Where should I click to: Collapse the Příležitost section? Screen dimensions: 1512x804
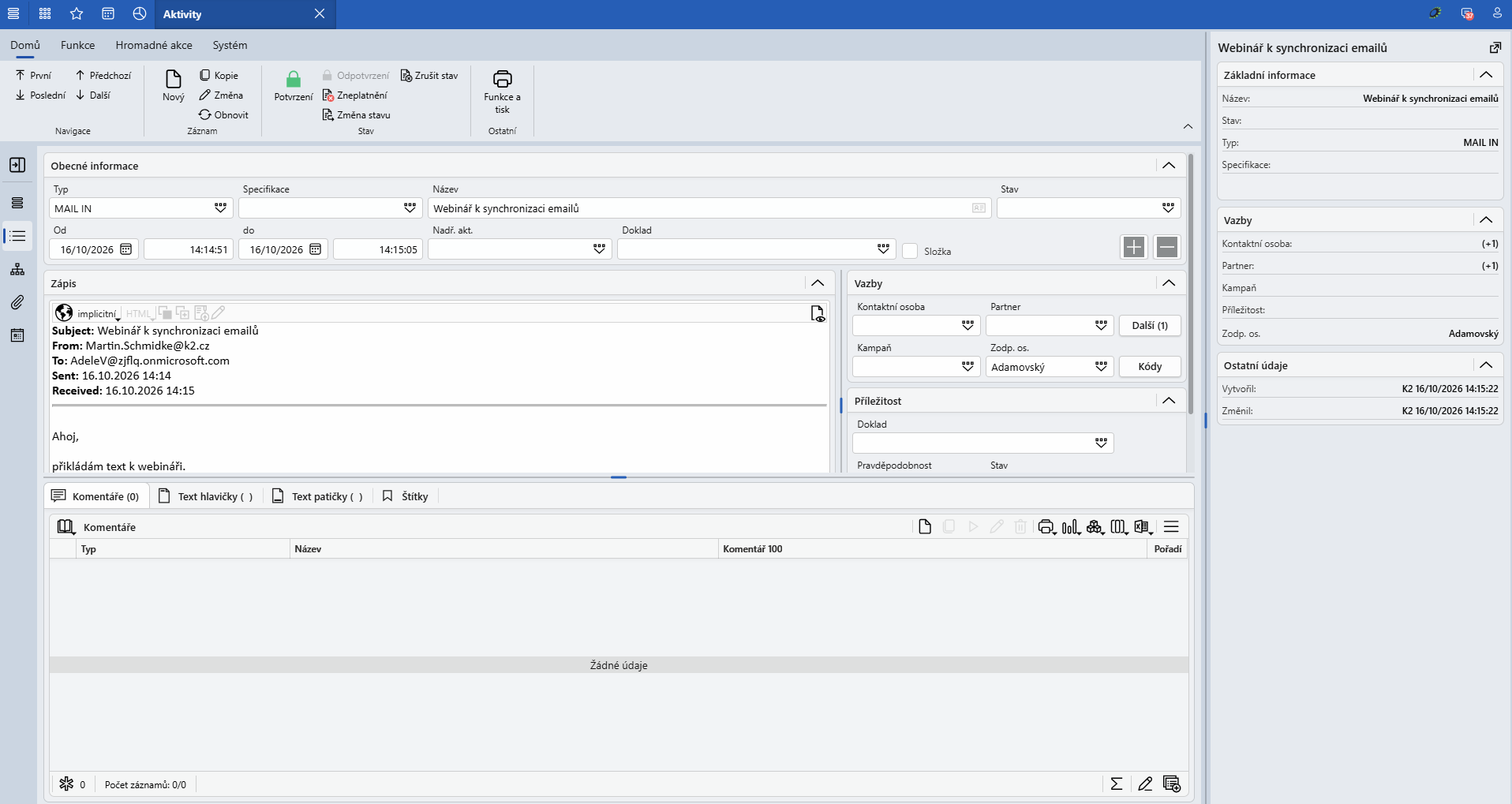(1169, 401)
